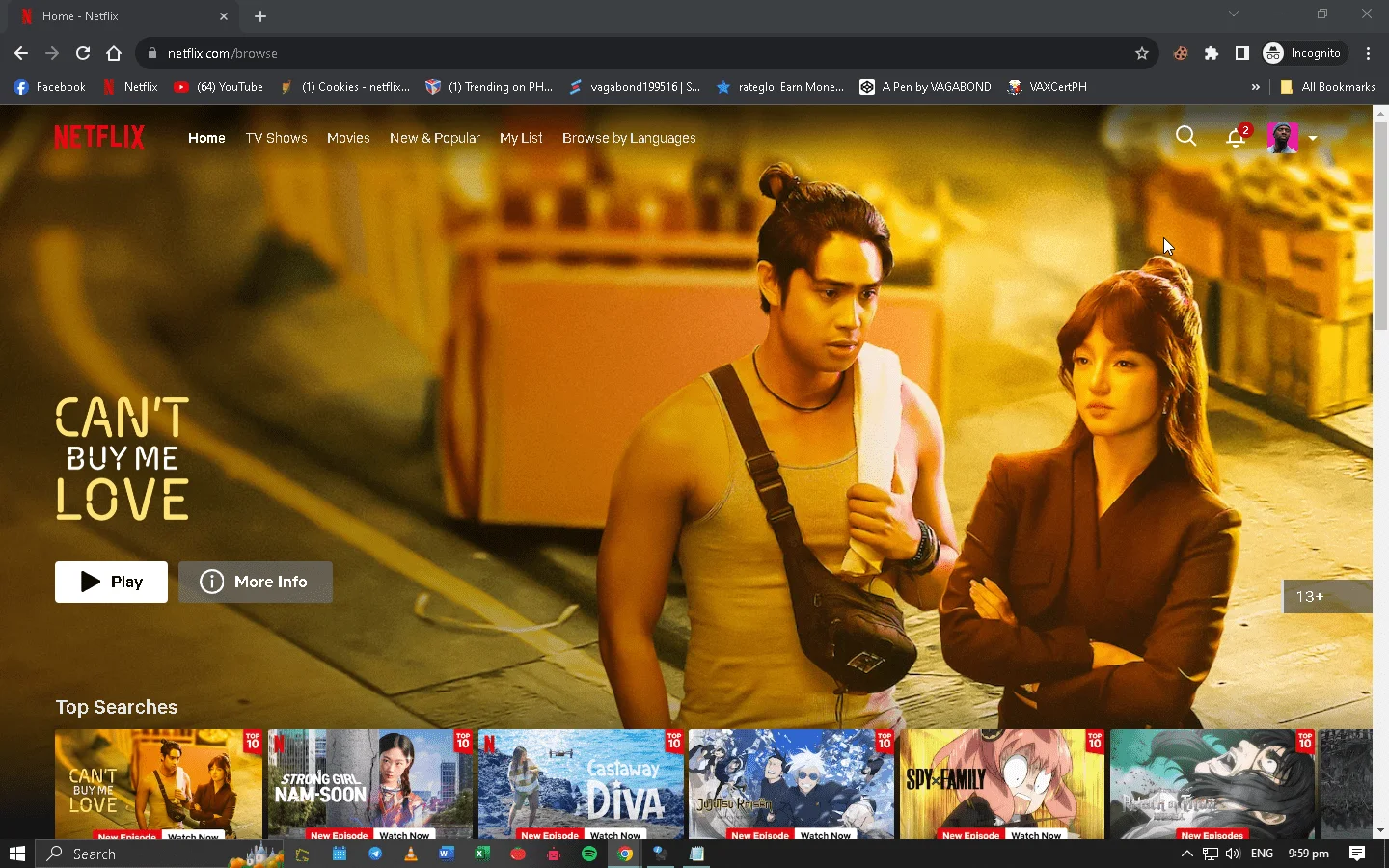Image resolution: width=1389 pixels, height=868 pixels.
Task: Open the (64) YouTube bookmark
Action: [x=219, y=87]
